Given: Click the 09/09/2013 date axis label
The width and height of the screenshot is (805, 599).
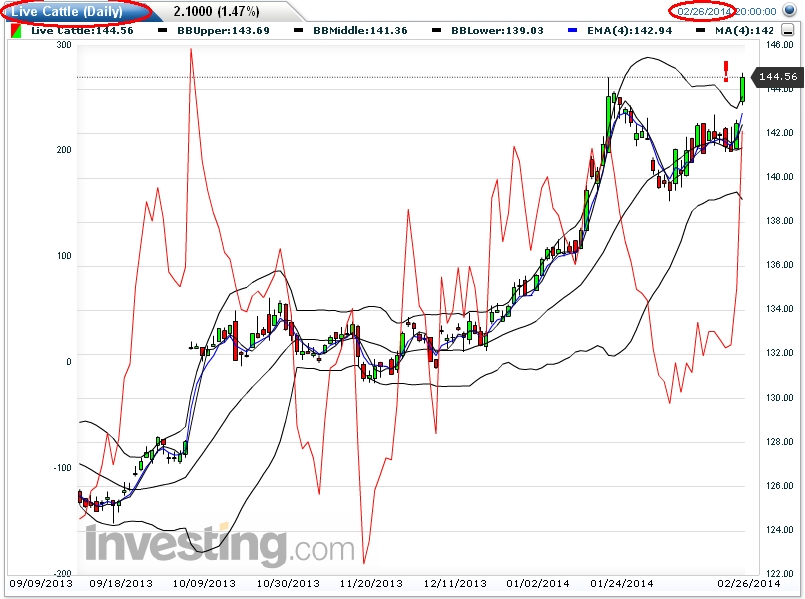Looking at the screenshot, I should pos(41,584).
